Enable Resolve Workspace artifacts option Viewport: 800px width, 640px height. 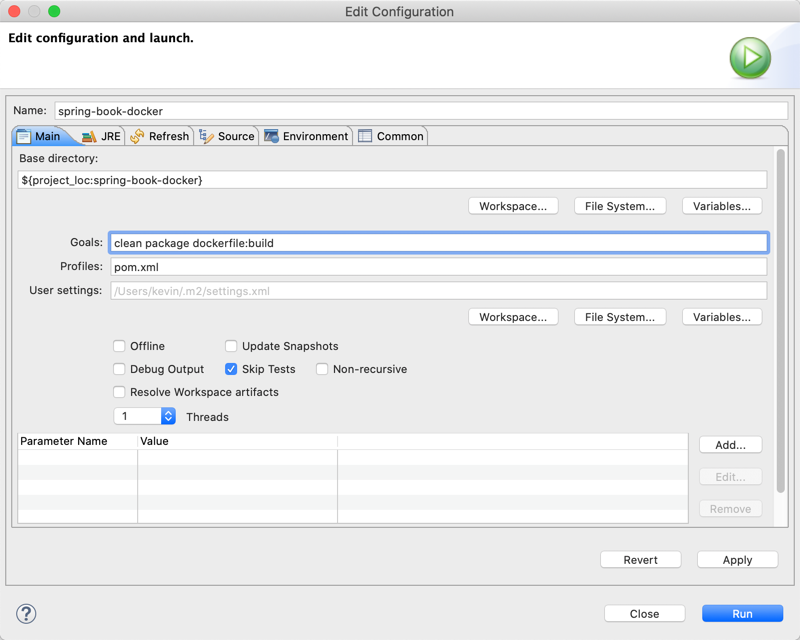(119, 392)
